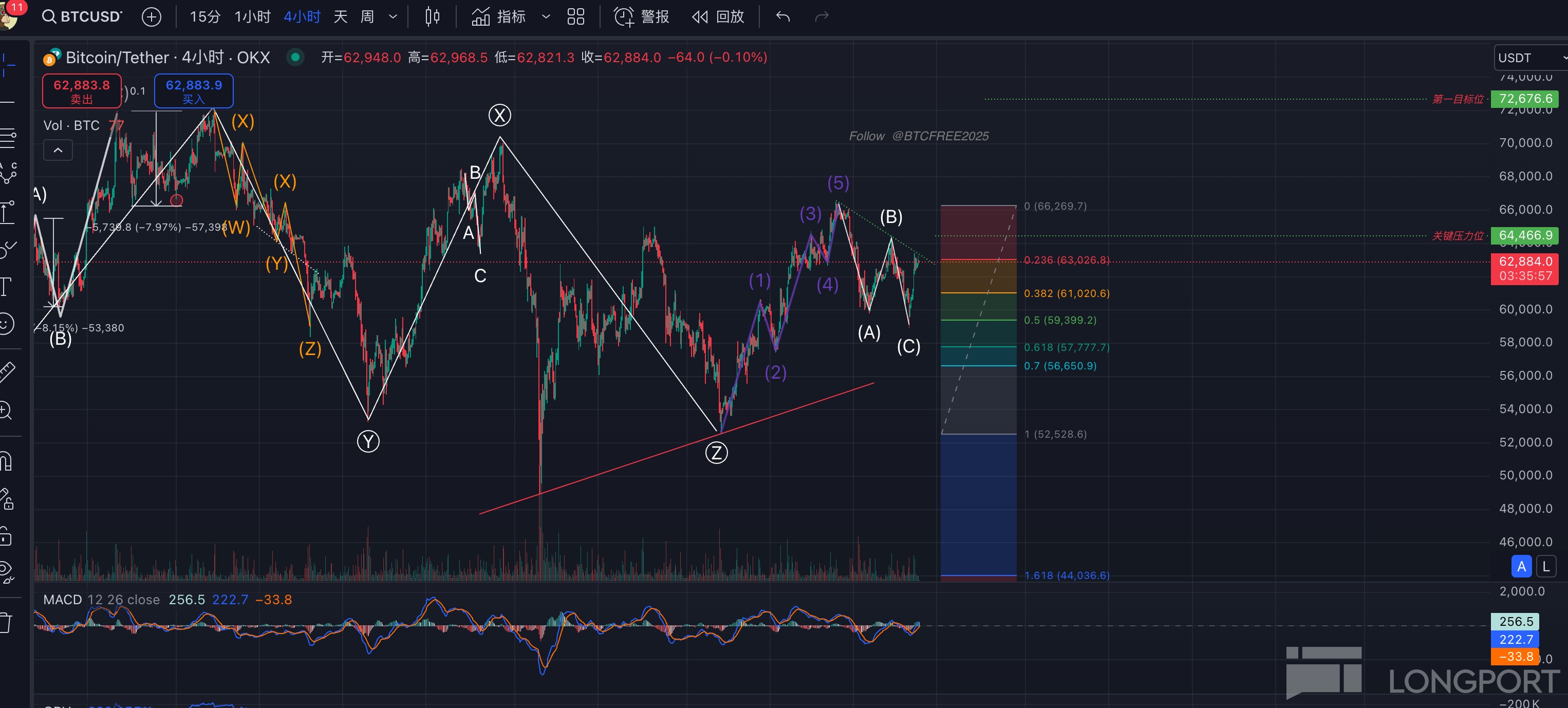Toggle auto scale A button
Viewport: 1568px width, 708px height.
pyautogui.click(x=1521, y=567)
